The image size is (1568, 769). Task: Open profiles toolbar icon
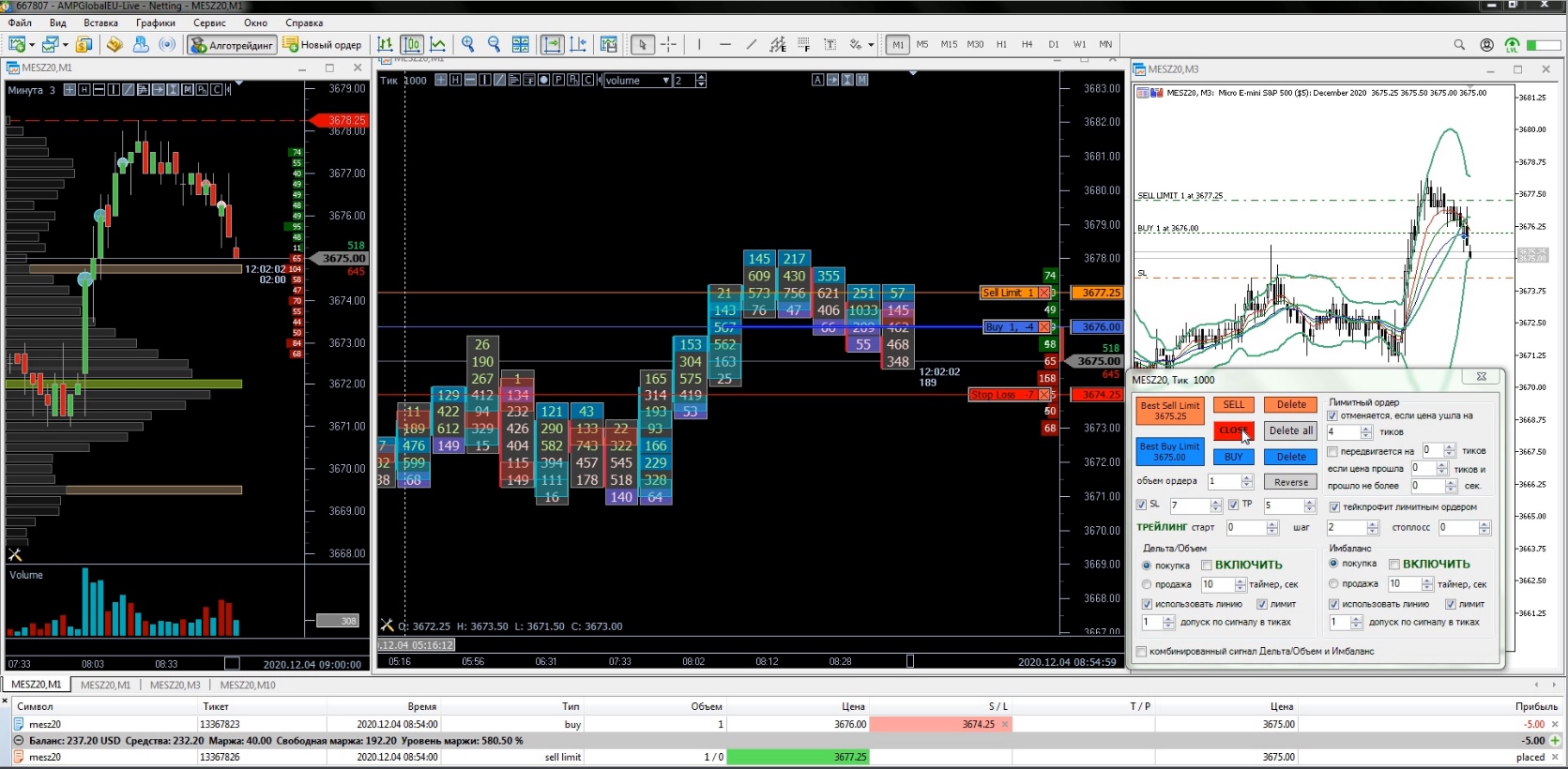click(x=51, y=44)
